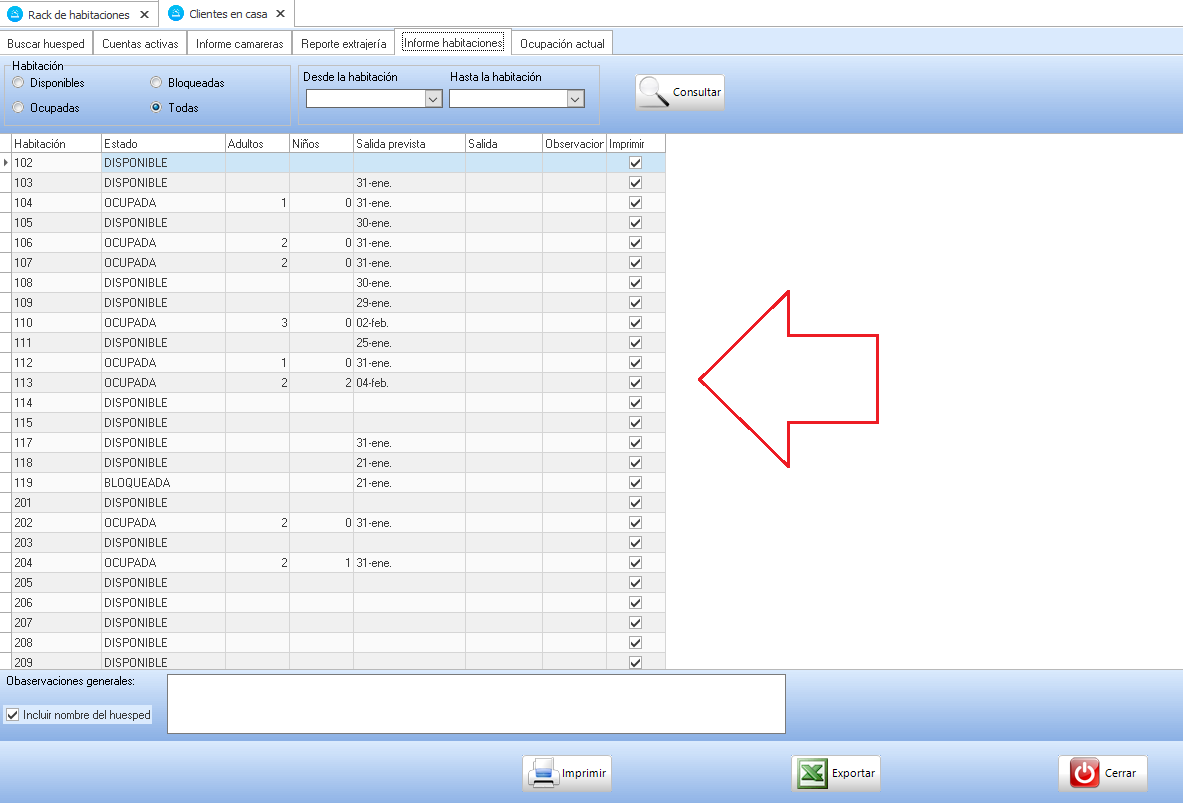1183x803 pixels.
Task: Toggle Incluir nombre del huesped checkbox
Action: point(13,715)
